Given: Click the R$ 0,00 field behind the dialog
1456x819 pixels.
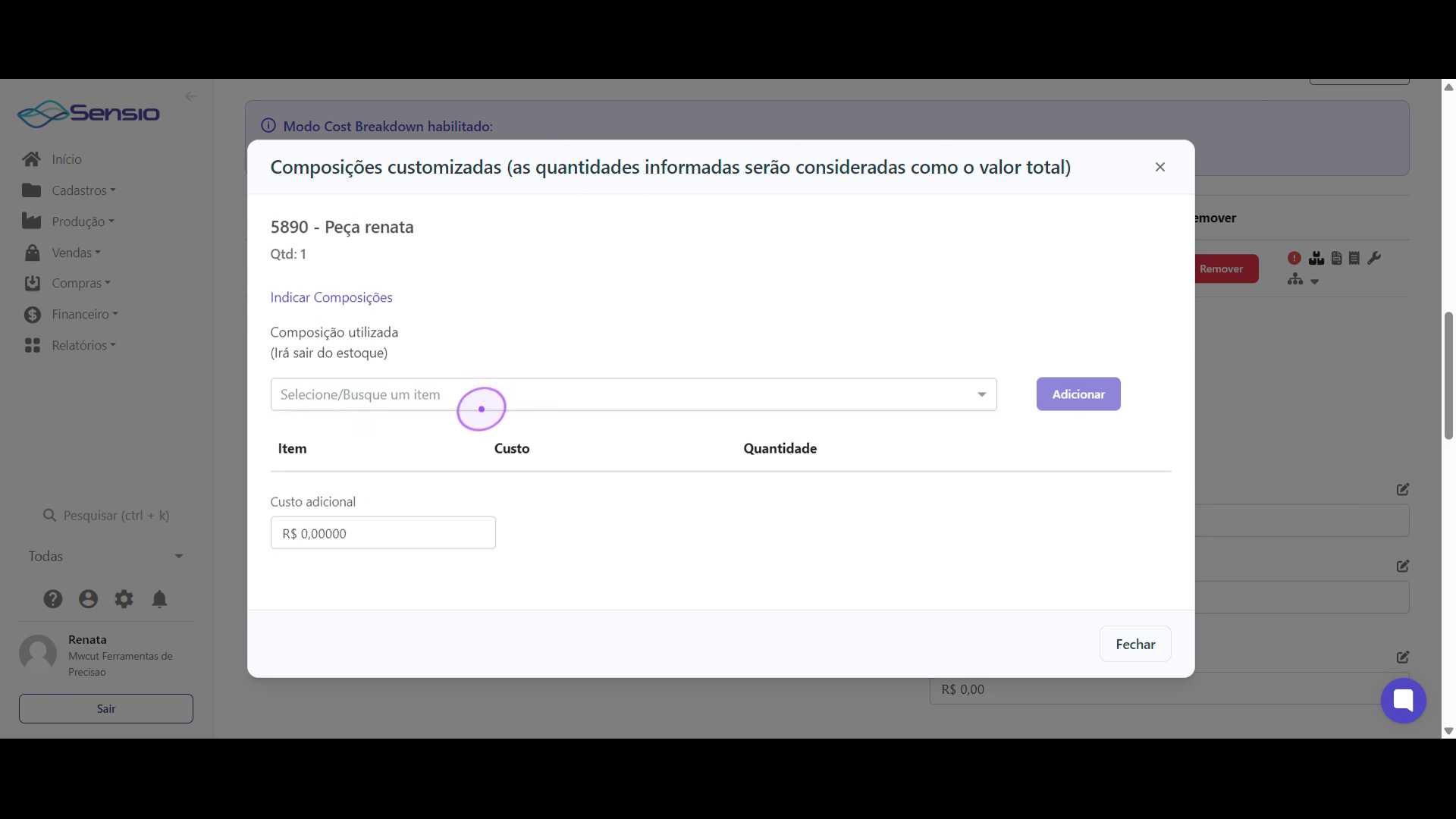Looking at the screenshot, I should click(1169, 689).
